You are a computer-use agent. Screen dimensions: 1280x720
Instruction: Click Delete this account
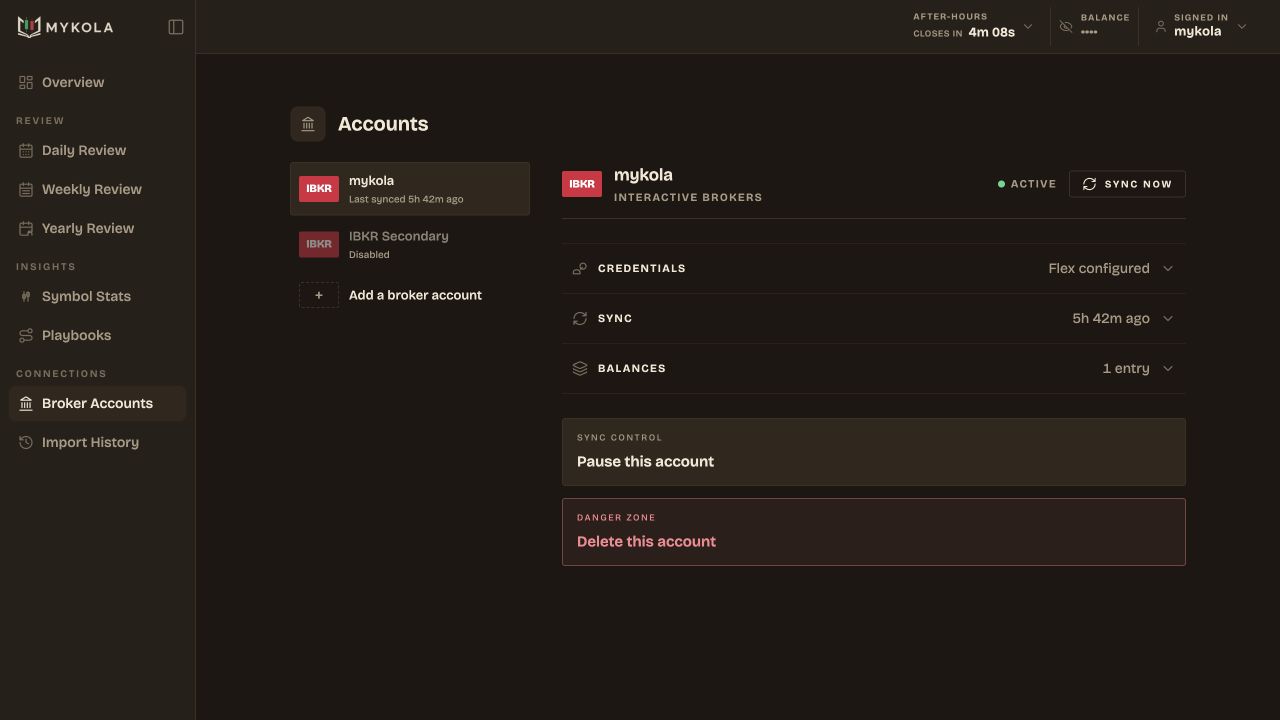[x=874, y=532]
